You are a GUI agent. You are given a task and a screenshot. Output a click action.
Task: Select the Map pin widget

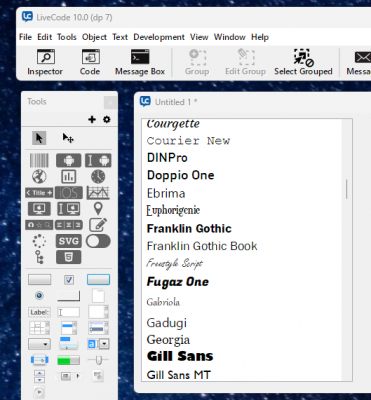pos(98,209)
